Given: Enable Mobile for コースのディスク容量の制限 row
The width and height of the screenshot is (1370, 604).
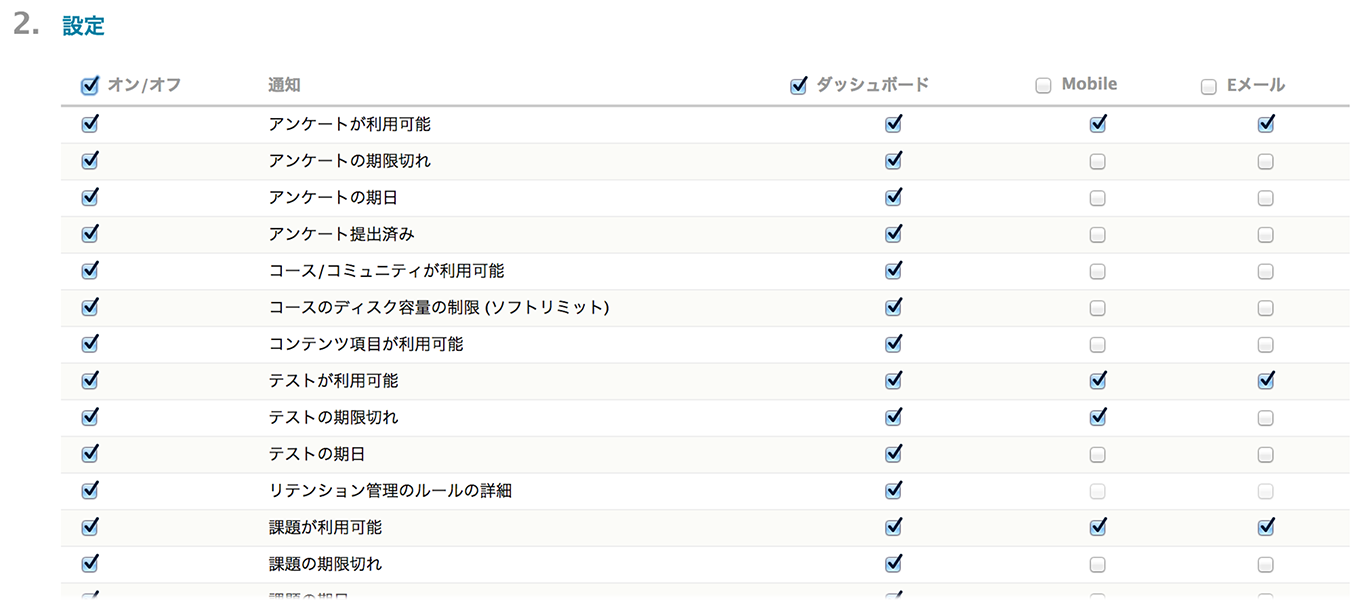Looking at the screenshot, I should [1097, 308].
